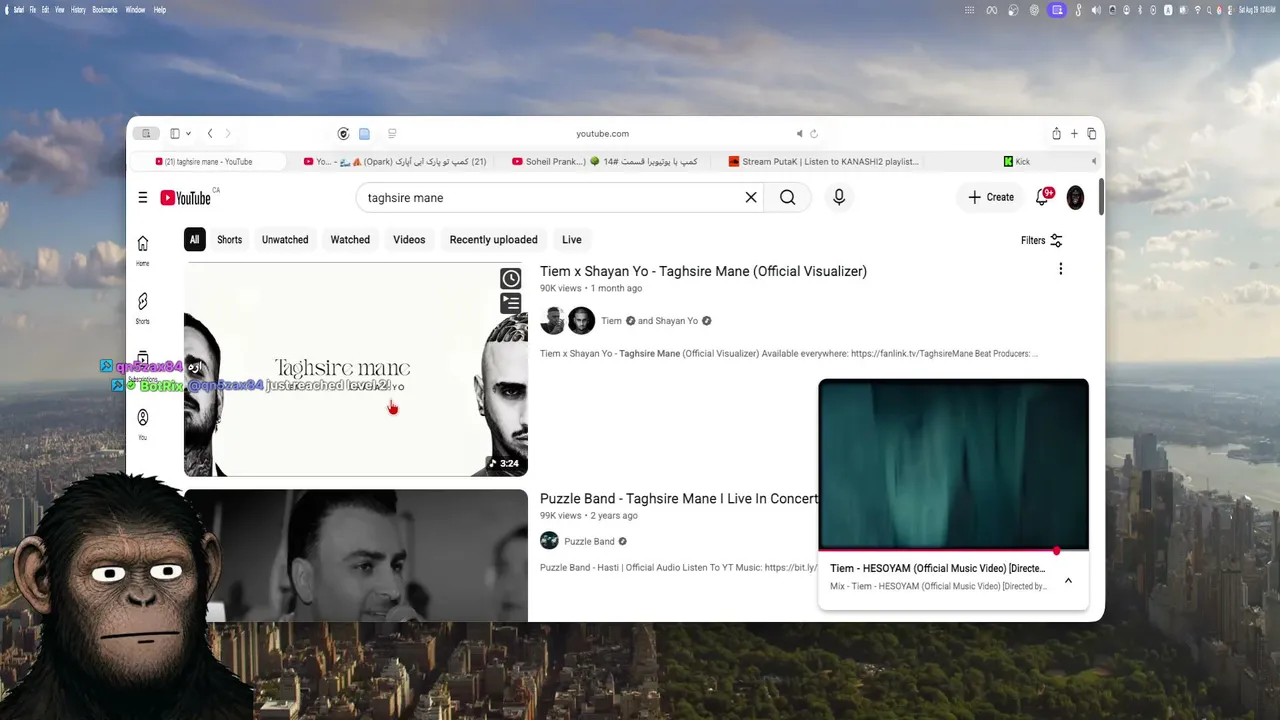Open the account avatar menu
The width and height of the screenshot is (1280, 720).
pyautogui.click(x=1075, y=198)
